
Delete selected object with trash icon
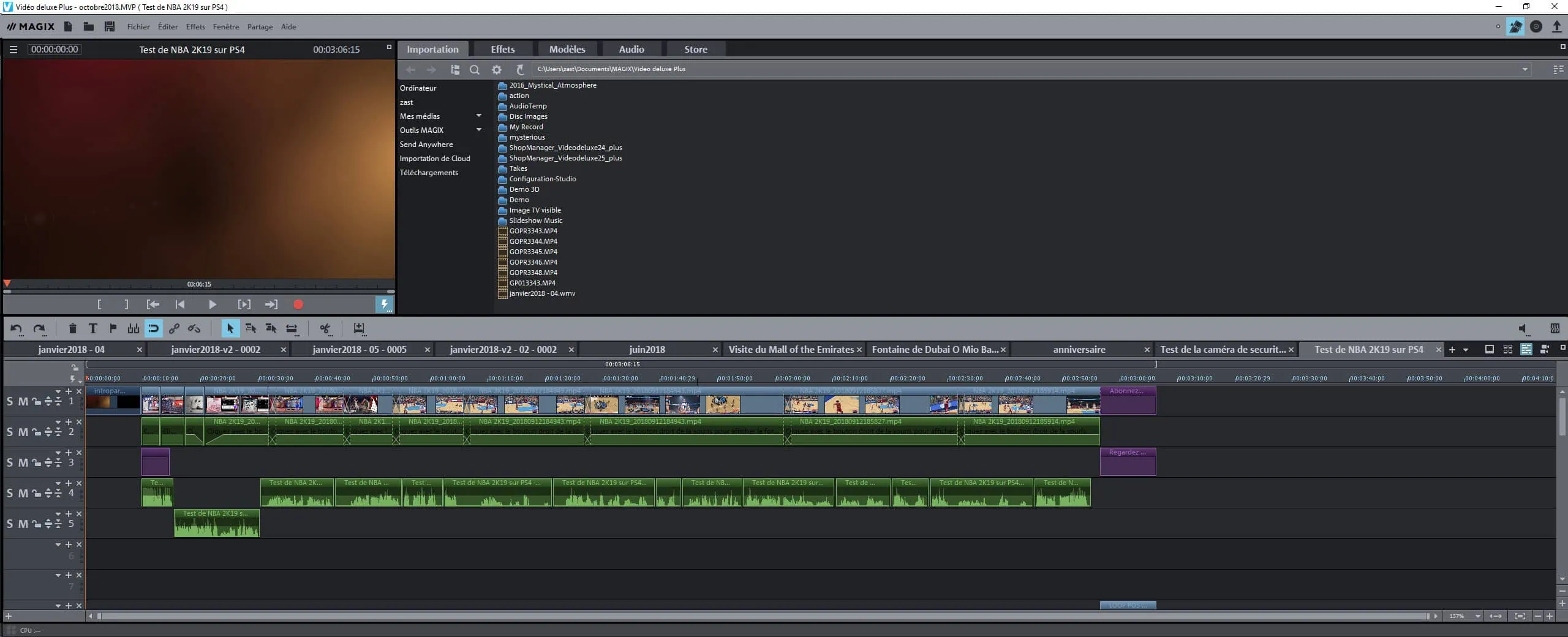click(72, 329)
